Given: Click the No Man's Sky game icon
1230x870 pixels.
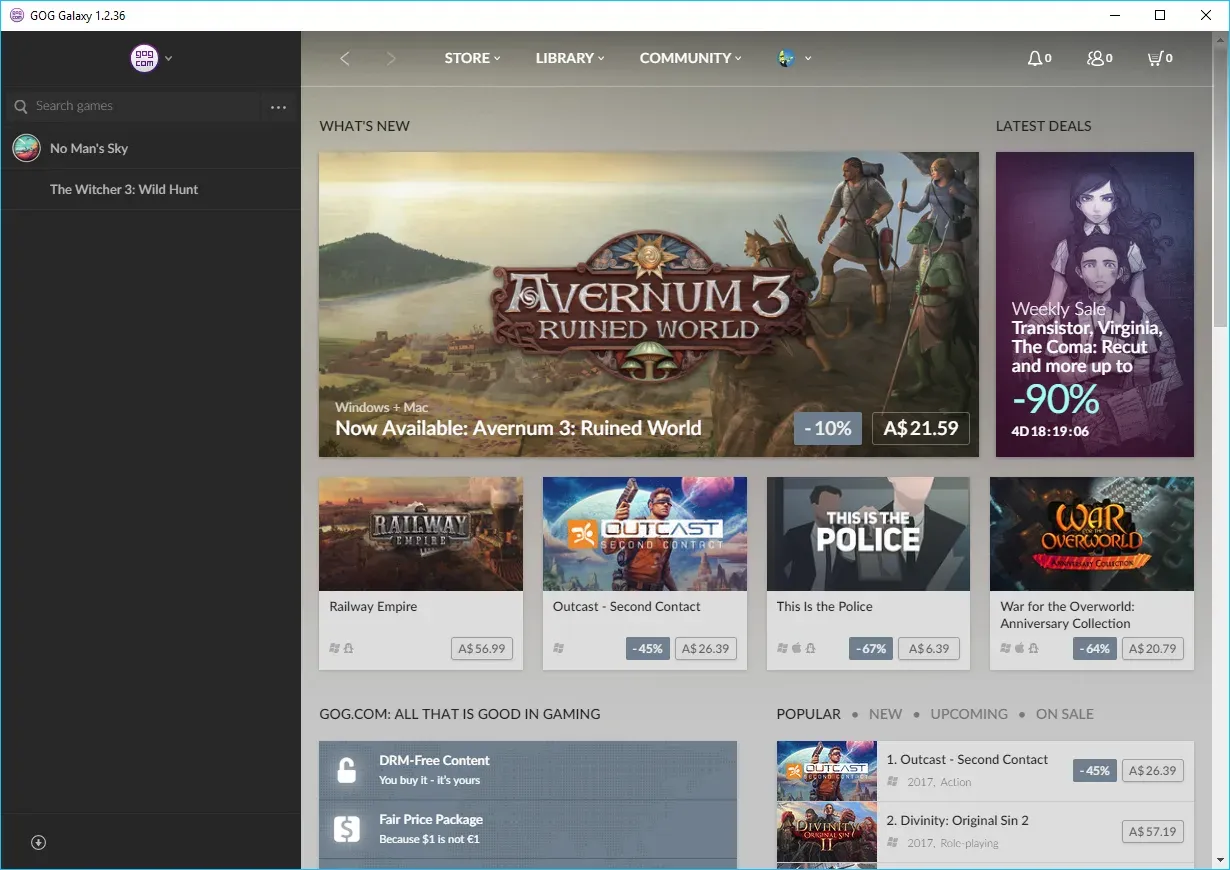Looking at the screenshot, I should (x=26, y=148).
